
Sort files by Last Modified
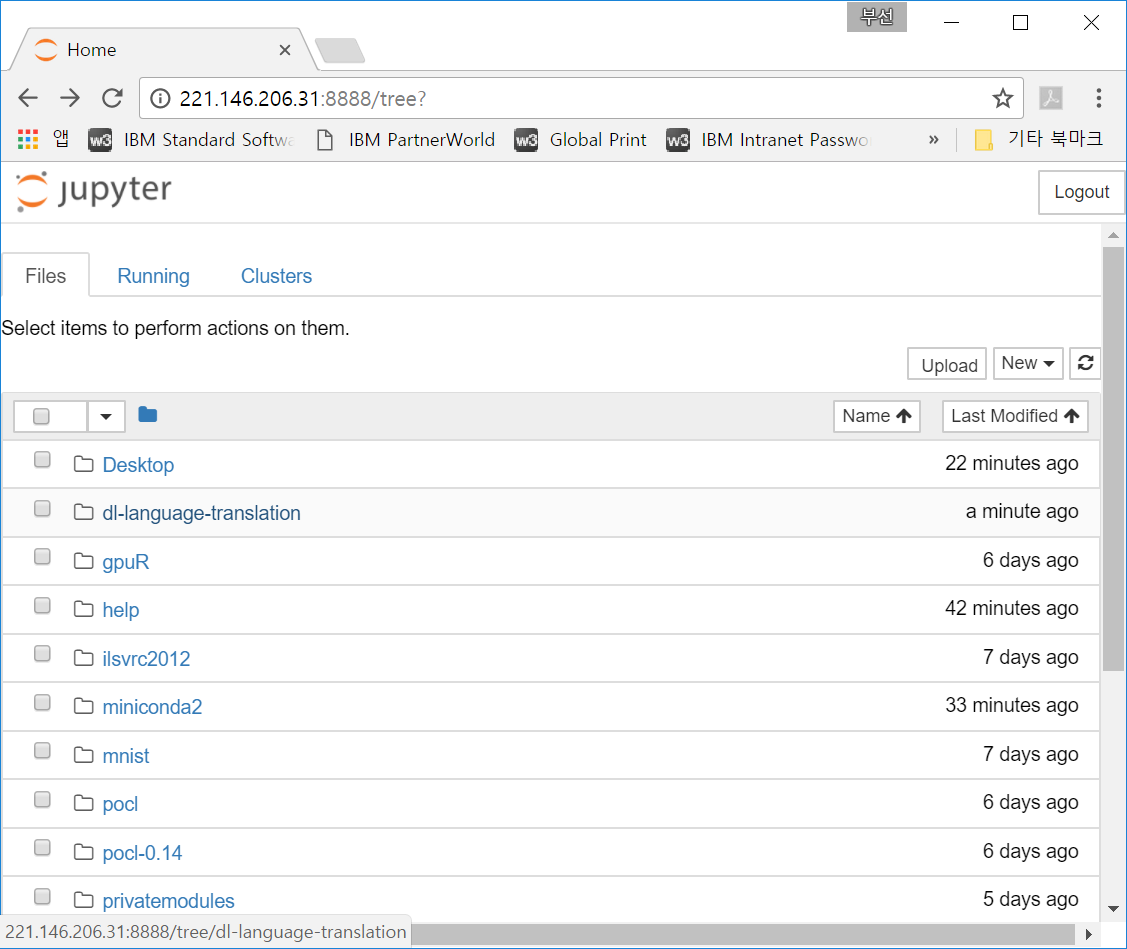(x=1015, y=415)
